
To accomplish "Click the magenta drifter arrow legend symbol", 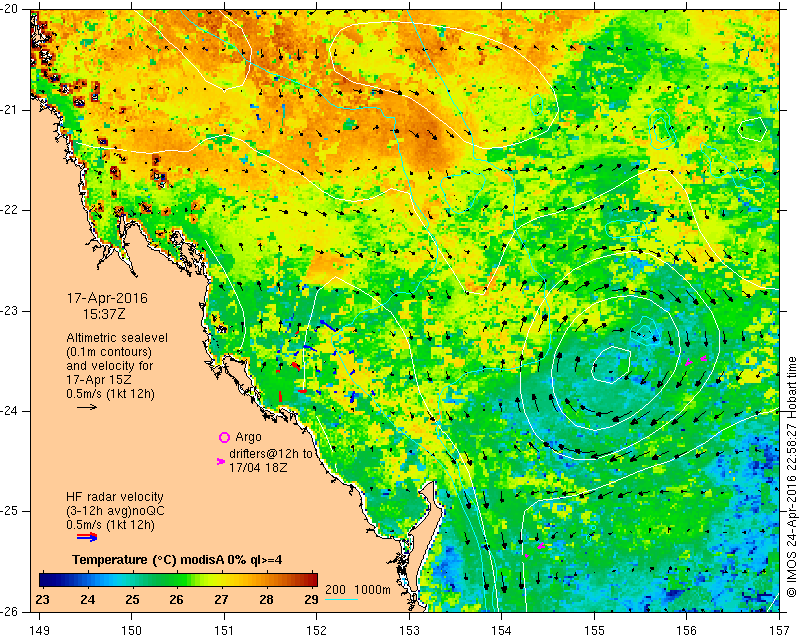I will point(221,461).
